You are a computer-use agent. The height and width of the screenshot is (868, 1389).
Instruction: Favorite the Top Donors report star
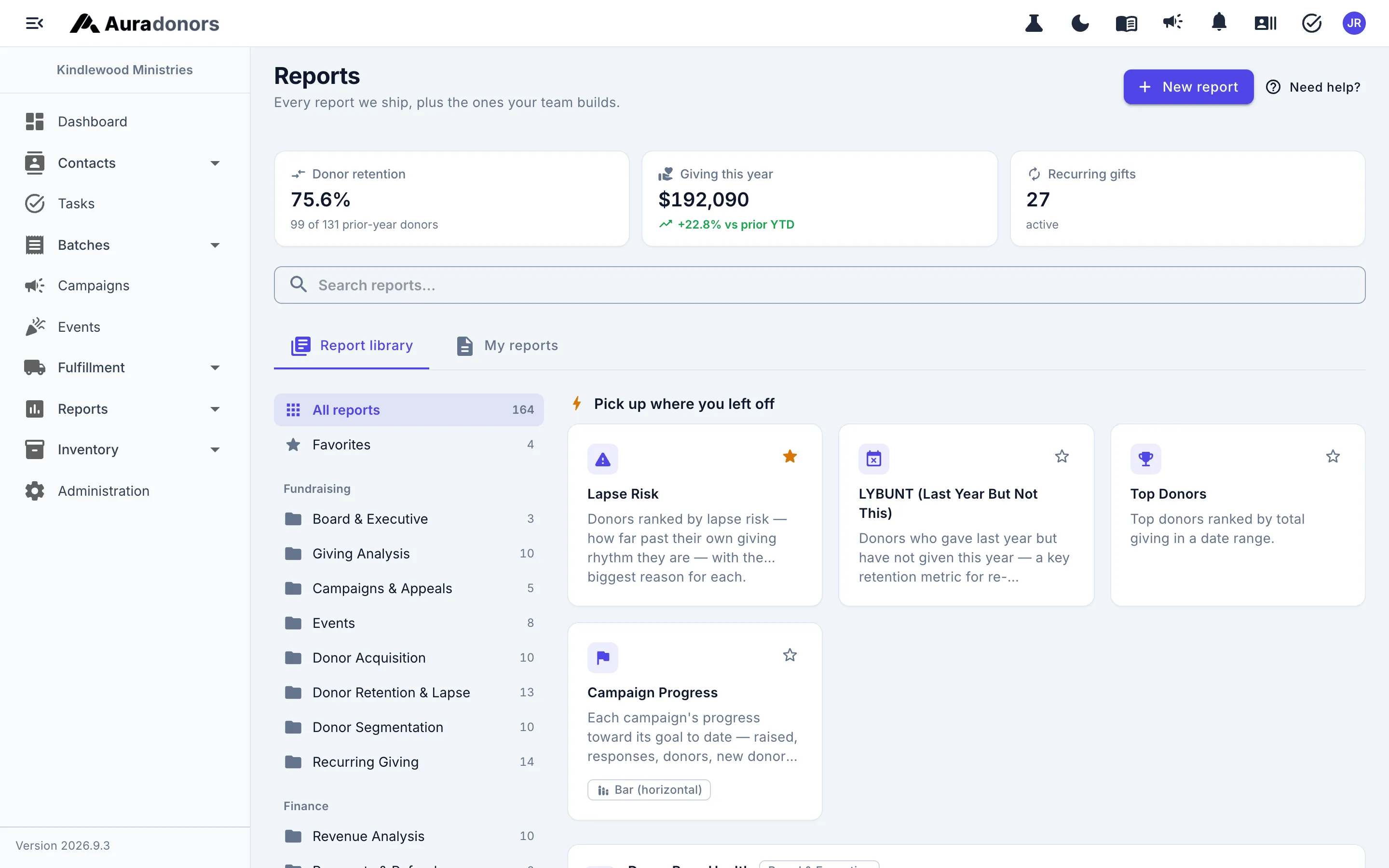1333,456
